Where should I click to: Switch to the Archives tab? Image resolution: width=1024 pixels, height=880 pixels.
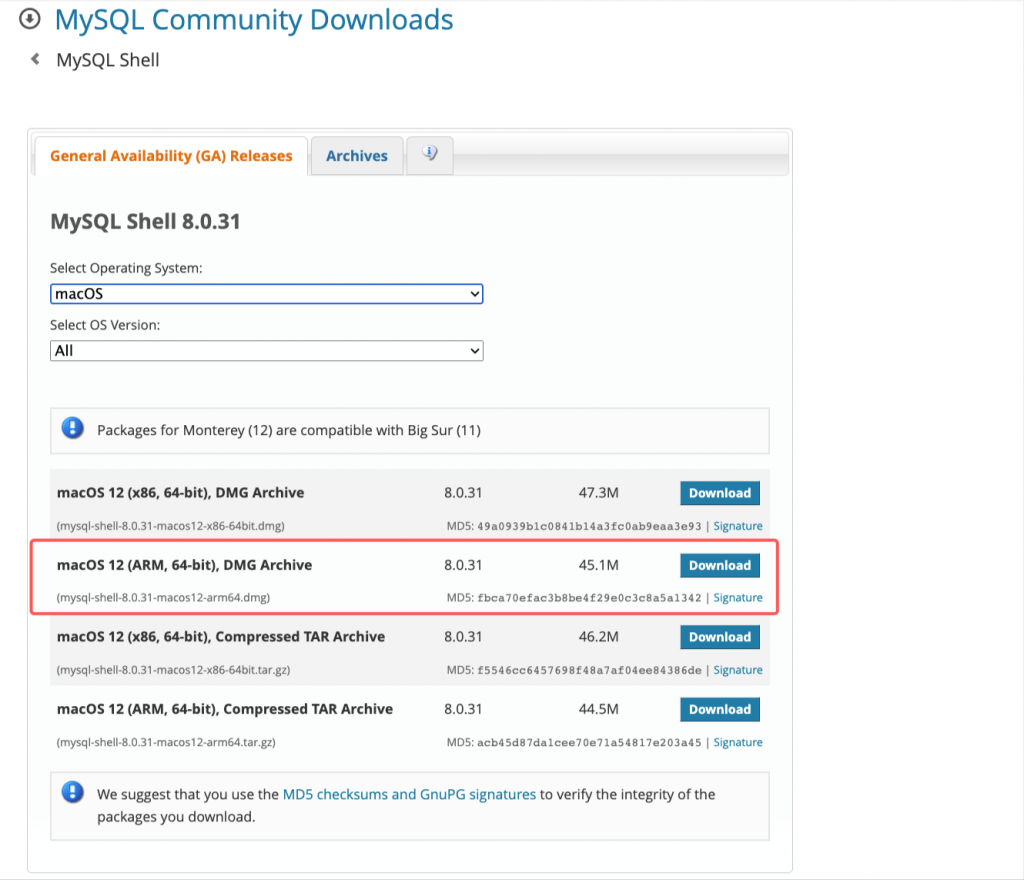pyautogui.click(x=357, y=156)
